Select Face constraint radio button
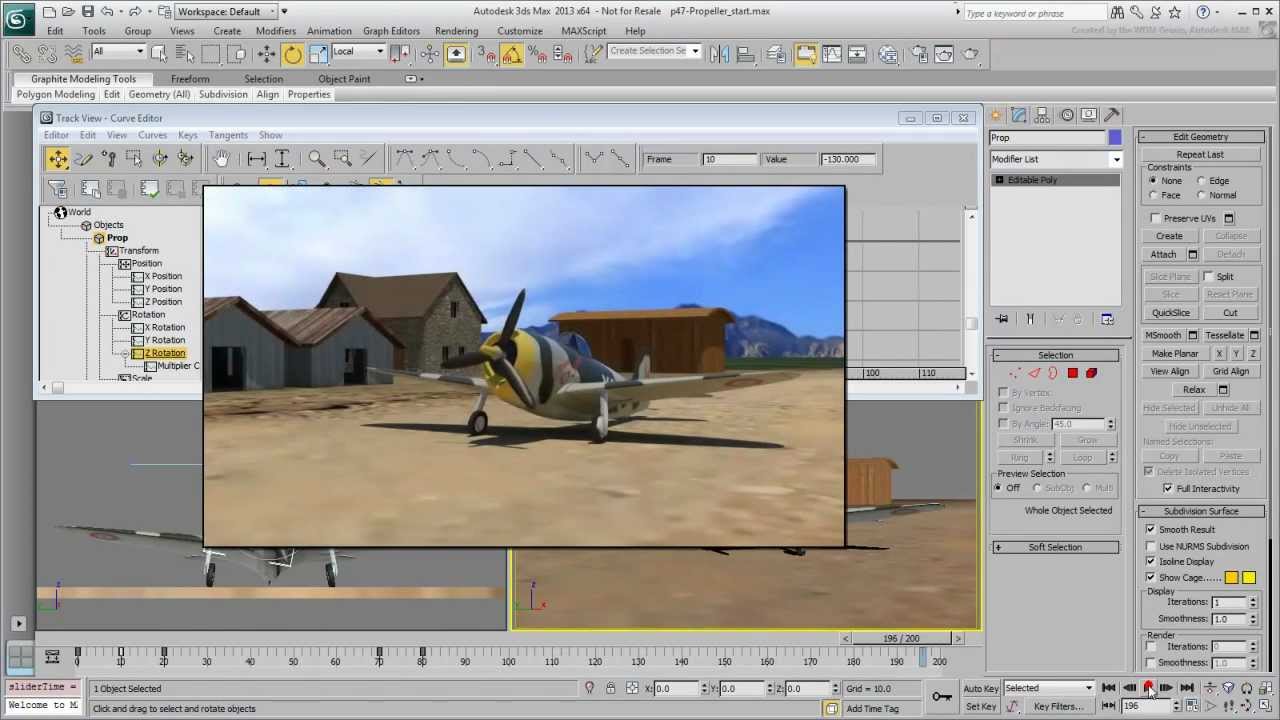The height and width of the screenshot is (720, 1280). pos(1154,195)
